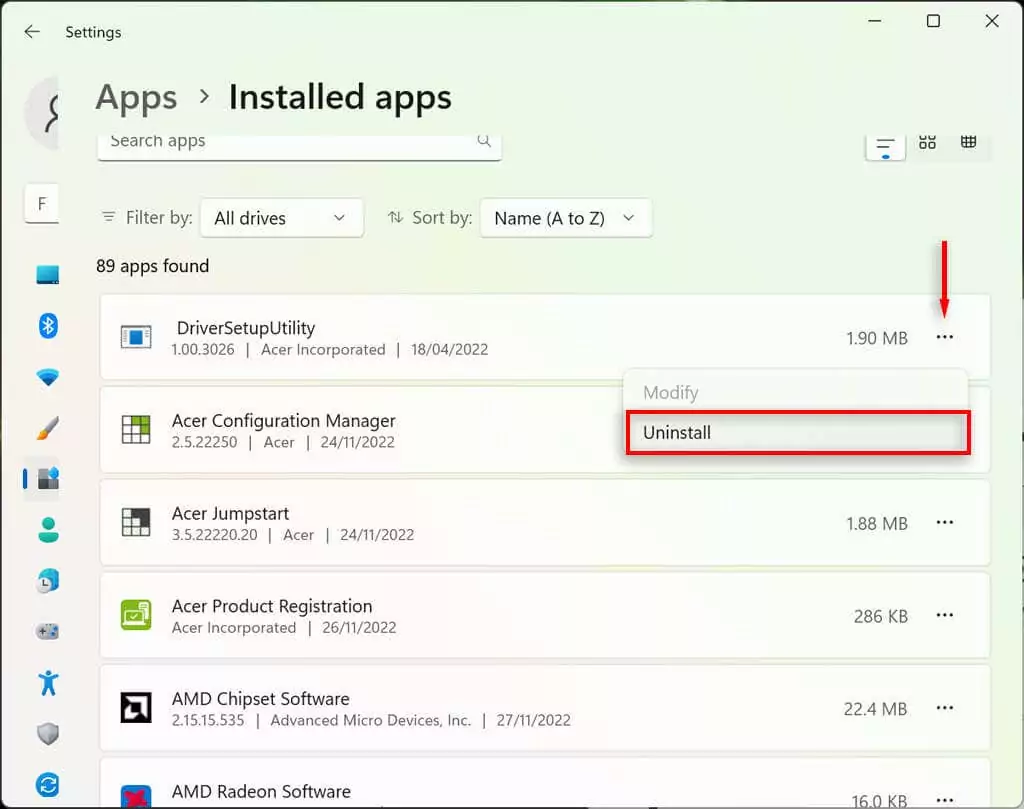The width and height of the screenshot is (1024, 809).
Task: Select the Acer Configuration Manager name
Action: coord(283,420)
